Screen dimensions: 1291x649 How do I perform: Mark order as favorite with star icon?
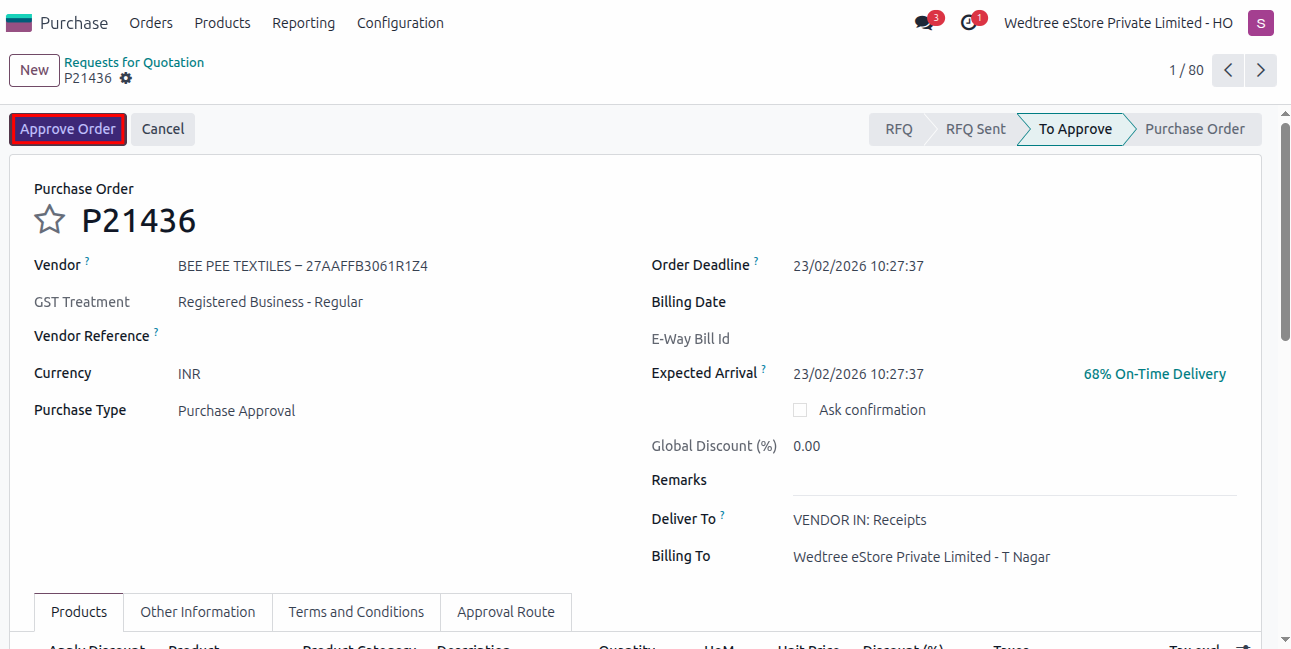pos(50,220)
